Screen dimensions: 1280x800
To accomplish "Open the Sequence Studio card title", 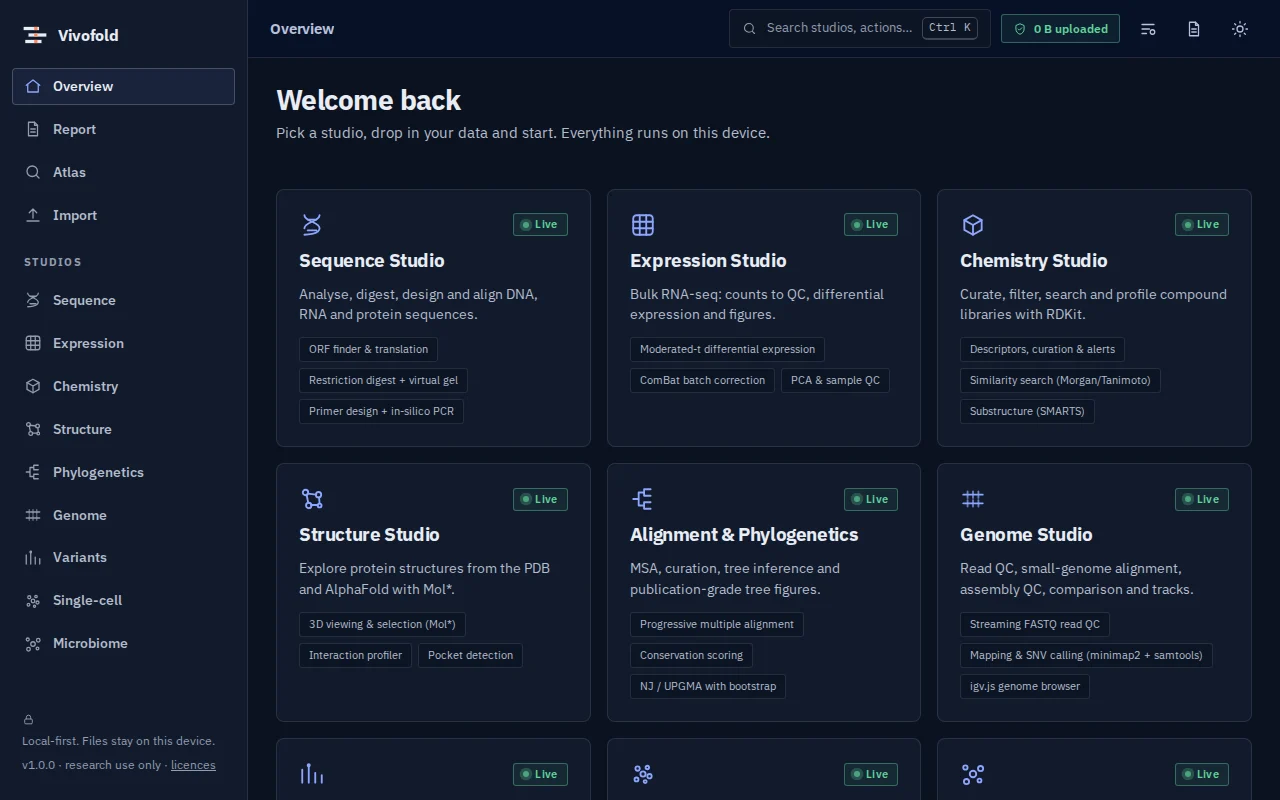I will [372, 260].
